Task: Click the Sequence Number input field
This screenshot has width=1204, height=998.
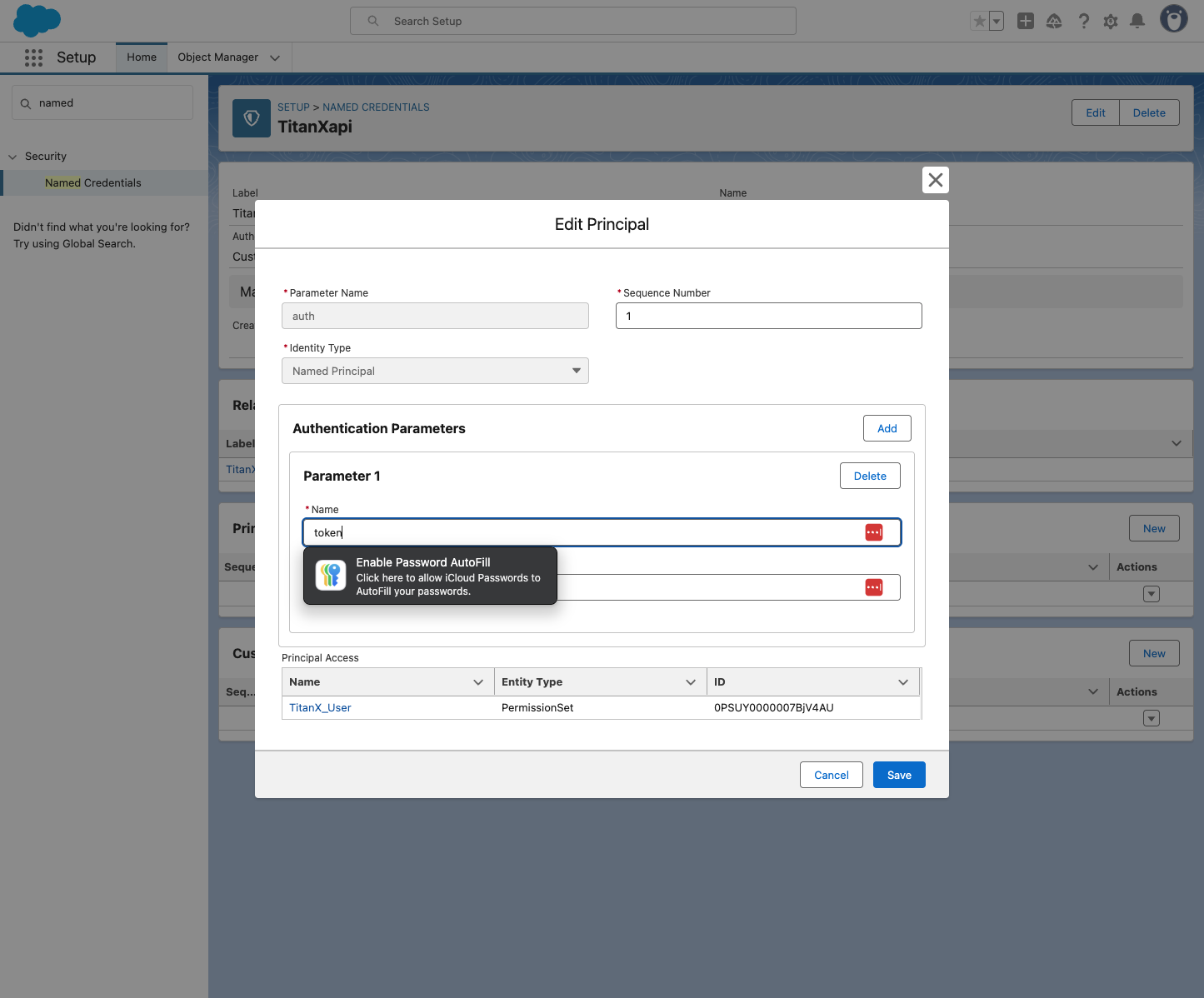Action: click(x=769, y=316)
